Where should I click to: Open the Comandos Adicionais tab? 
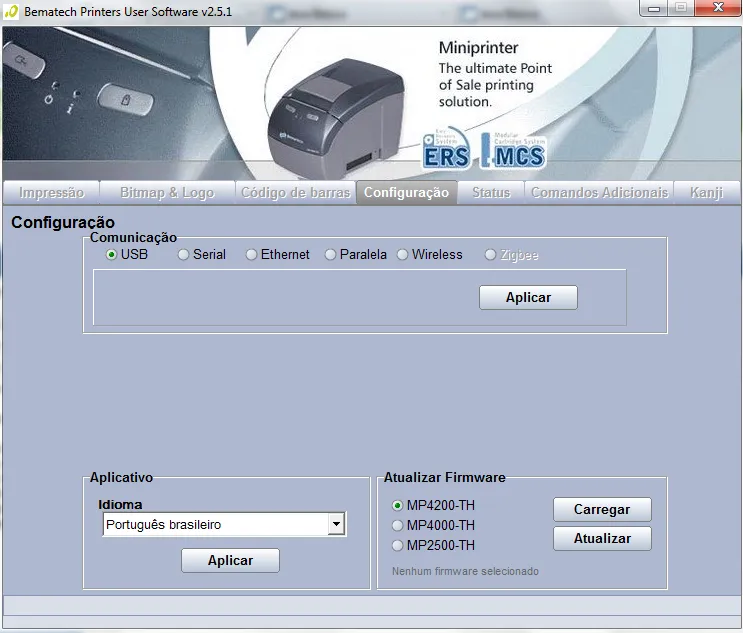(599, 192)
